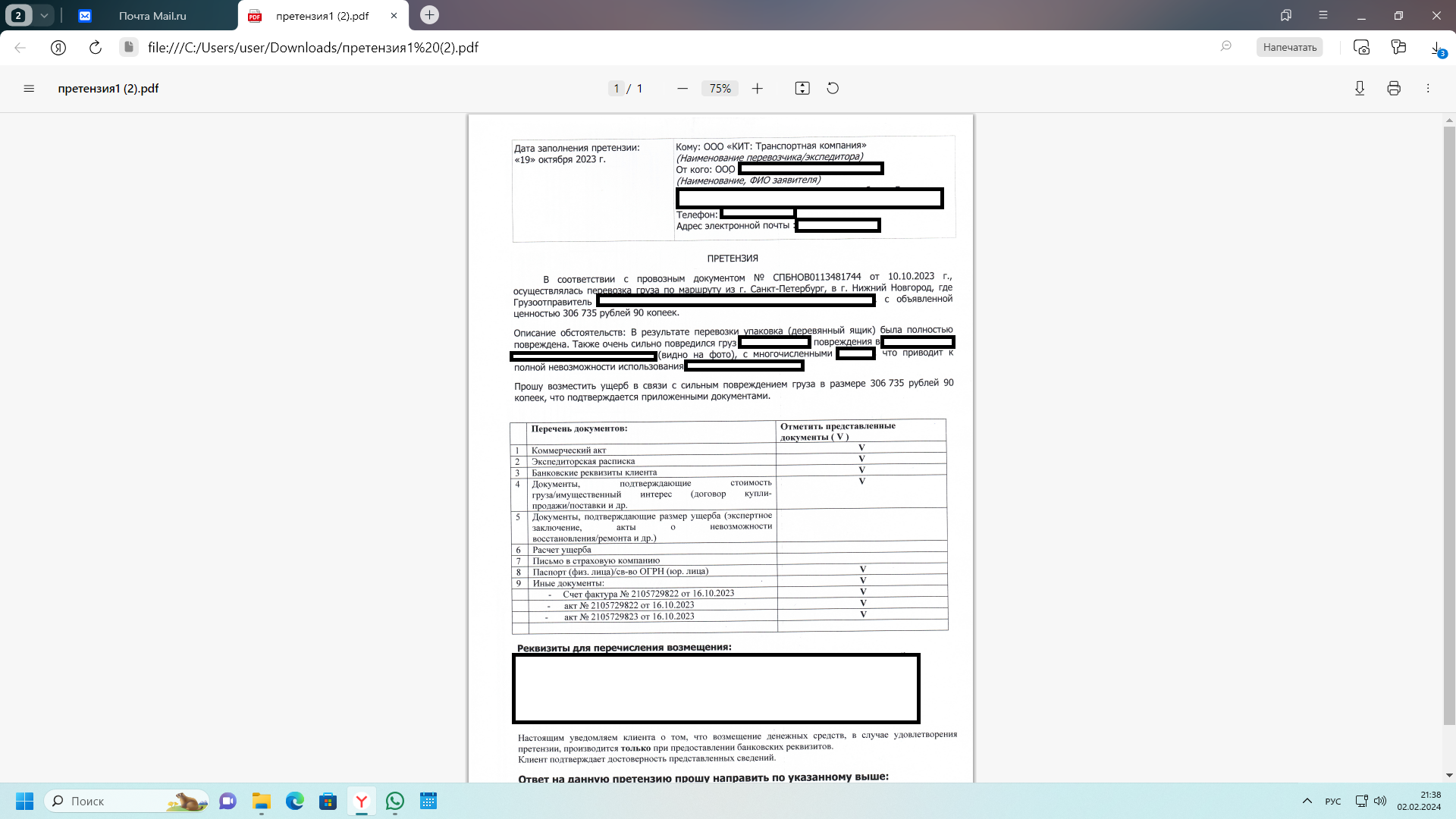Click the page number input field
This screenshot has height=819, width=1456.
[617, 89]
